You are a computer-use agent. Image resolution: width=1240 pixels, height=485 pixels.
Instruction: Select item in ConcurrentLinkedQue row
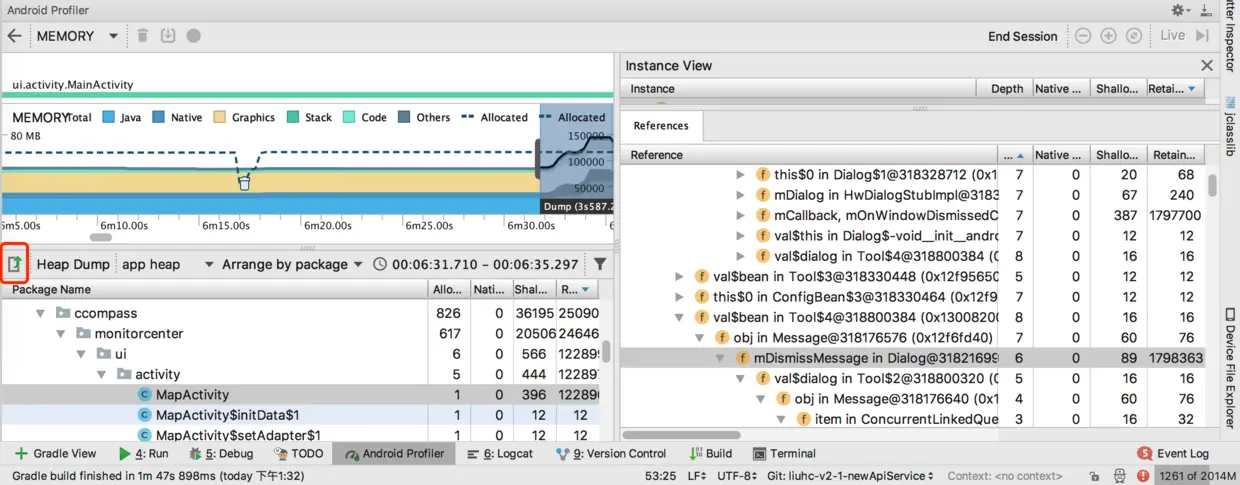pyautogui.click(x=912, y=419)
